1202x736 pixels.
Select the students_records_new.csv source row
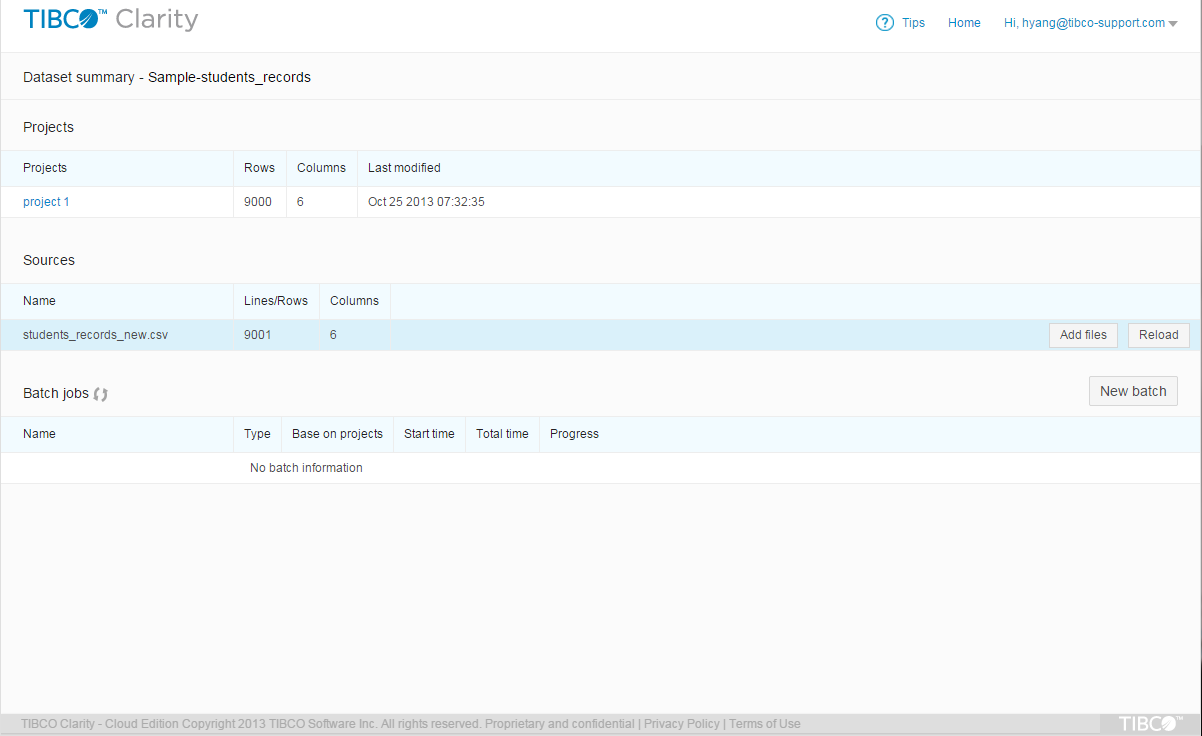(x=600, y=335)
